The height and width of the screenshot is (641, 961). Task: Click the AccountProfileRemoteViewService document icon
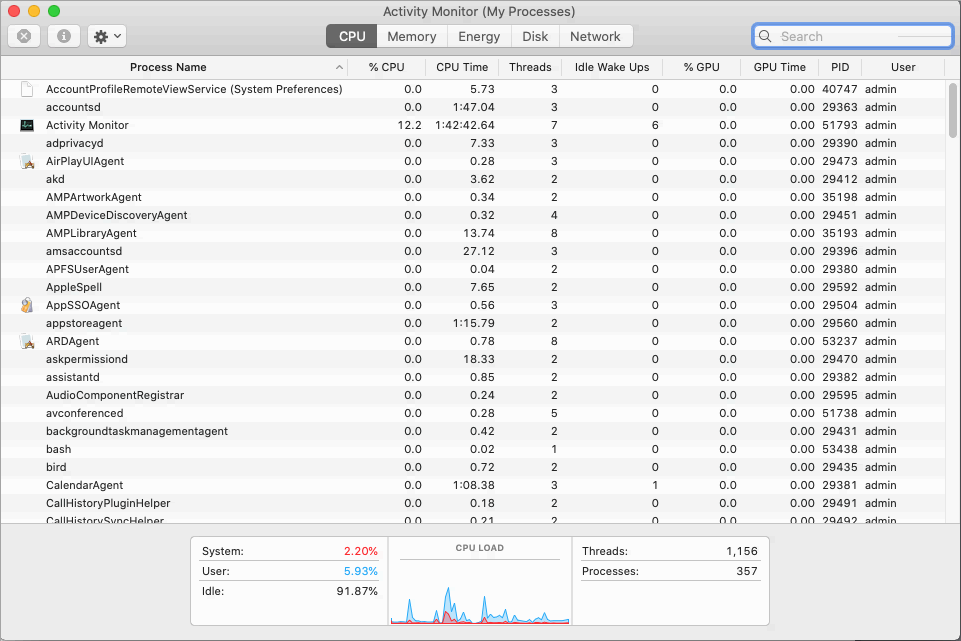27,89
